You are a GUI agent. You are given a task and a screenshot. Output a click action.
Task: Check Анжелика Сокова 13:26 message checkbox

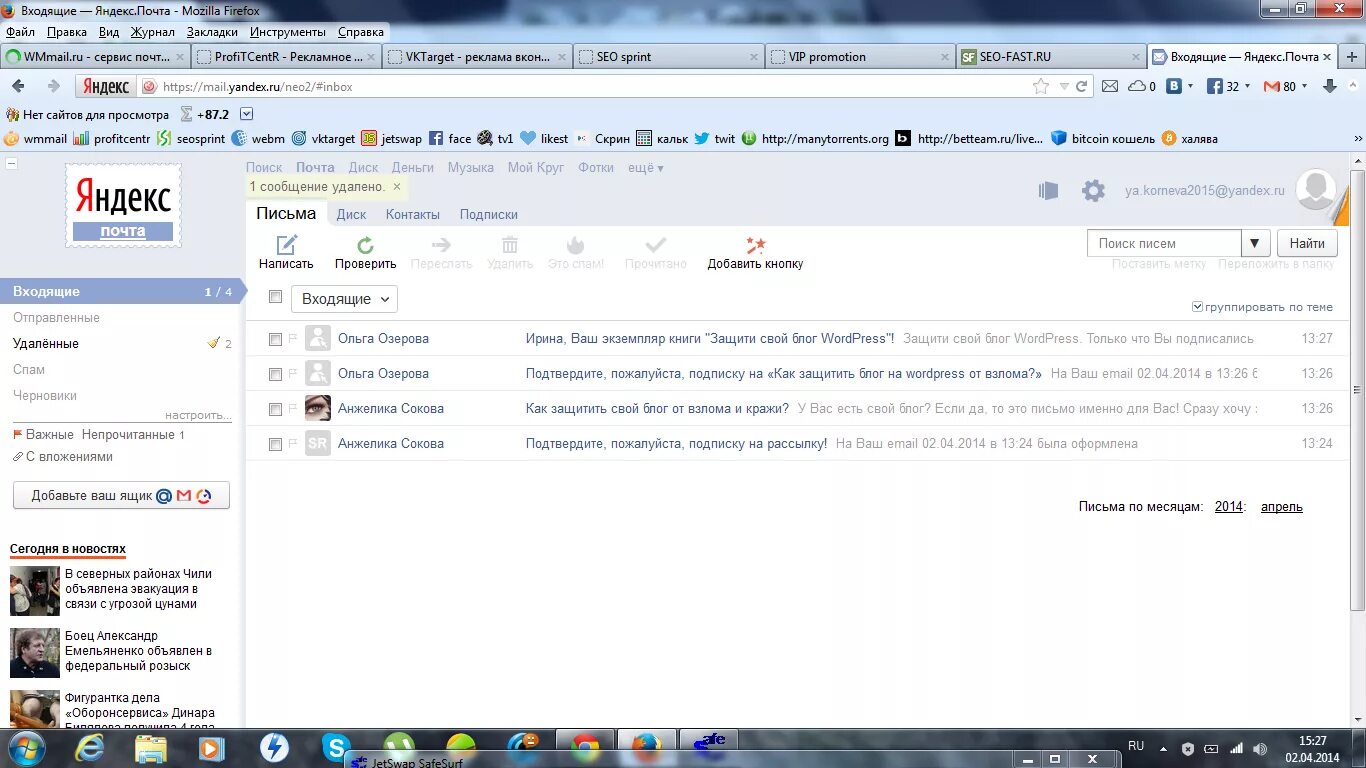(275, 409)
